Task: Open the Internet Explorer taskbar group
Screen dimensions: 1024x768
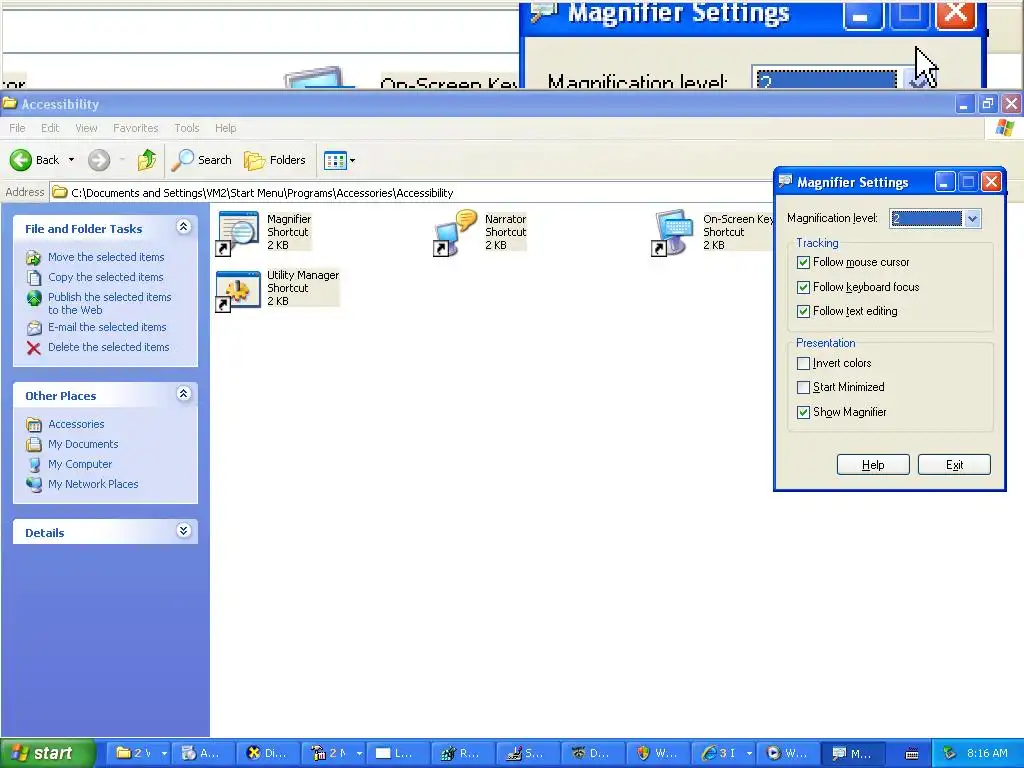Action: pos(725,754)
